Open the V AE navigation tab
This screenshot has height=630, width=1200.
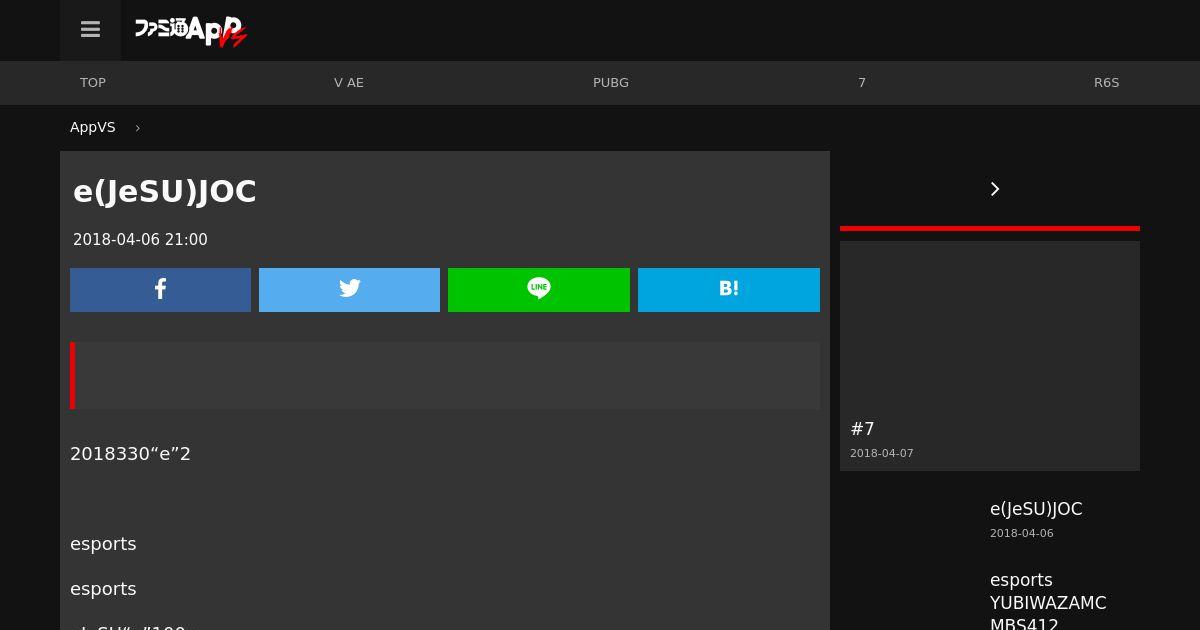349,83
